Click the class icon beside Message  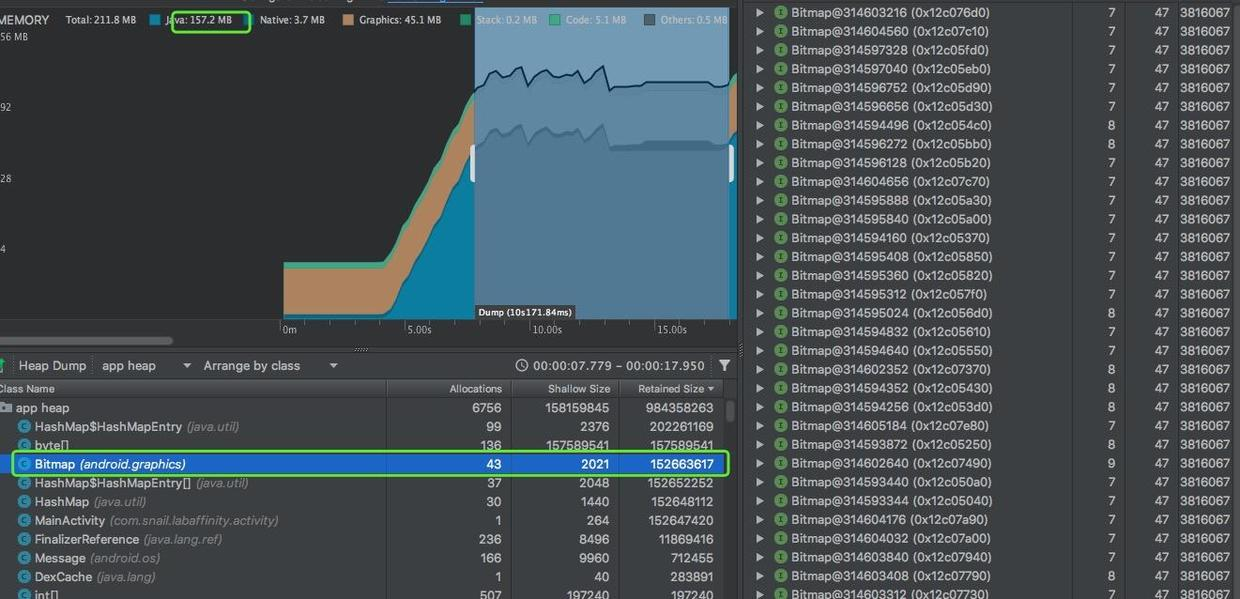(25, 558)
